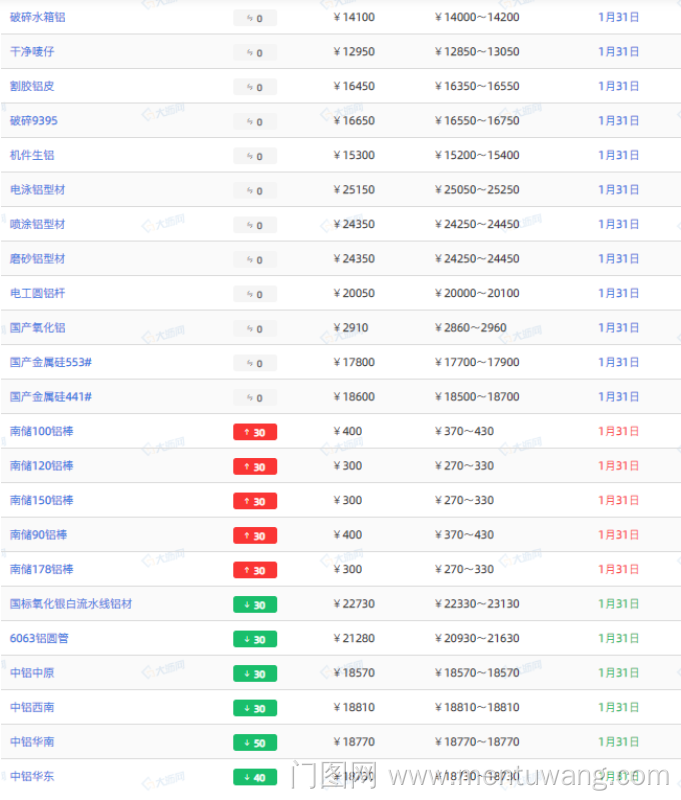Screen dimensions: 681x800
Task: Click the green down-40 badge for 中铝华东
Action: click(255, 777)
